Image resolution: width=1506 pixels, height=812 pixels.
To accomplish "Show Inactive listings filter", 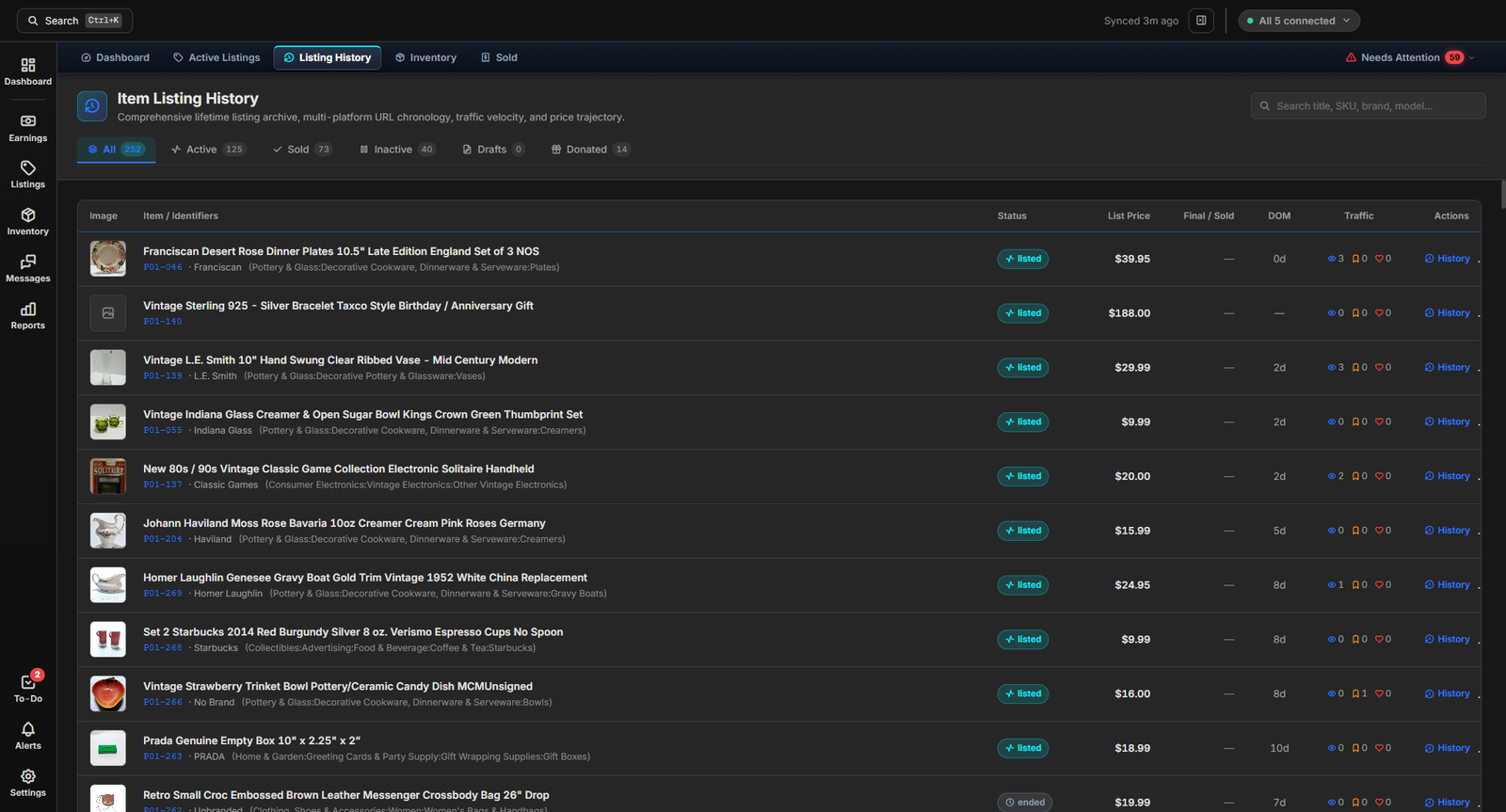I will click(397, 150).
